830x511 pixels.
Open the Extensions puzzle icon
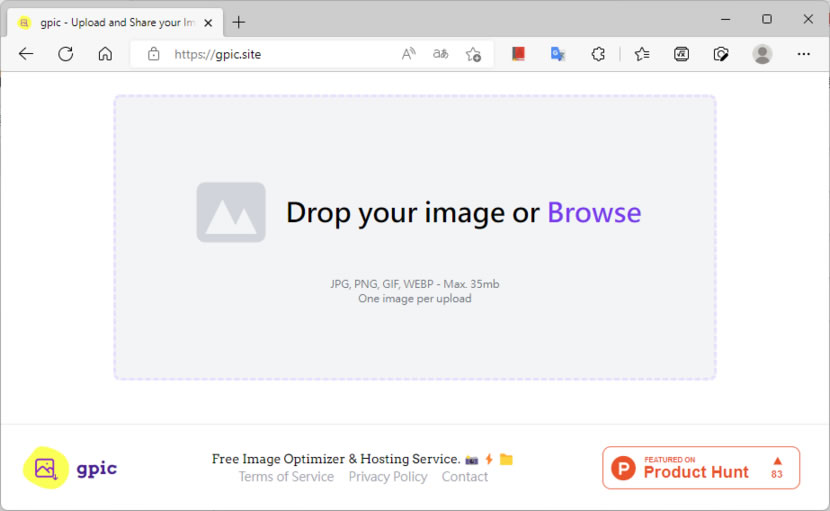point(598,54)
